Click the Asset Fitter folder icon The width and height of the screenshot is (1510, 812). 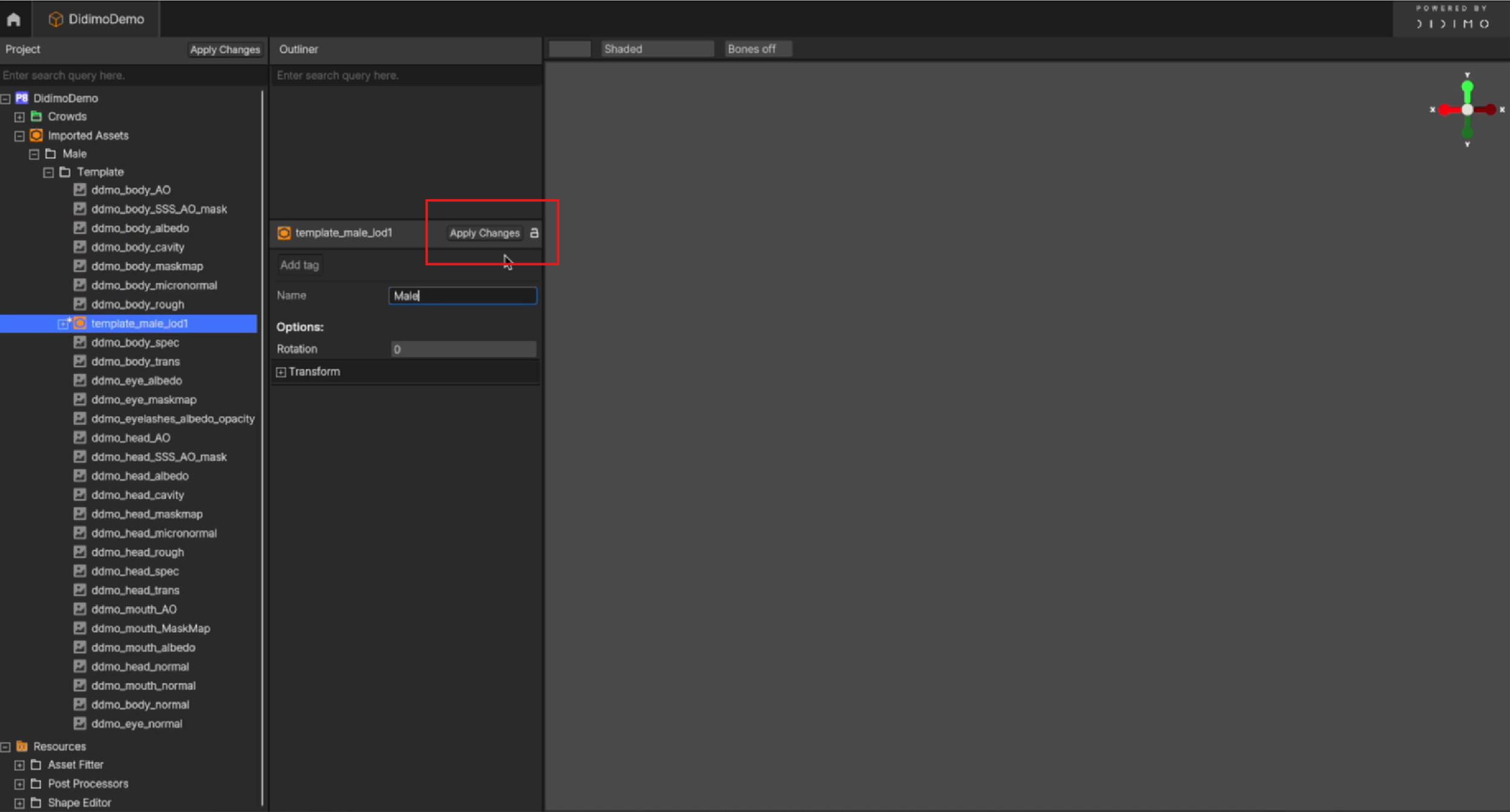click(36, 765)
